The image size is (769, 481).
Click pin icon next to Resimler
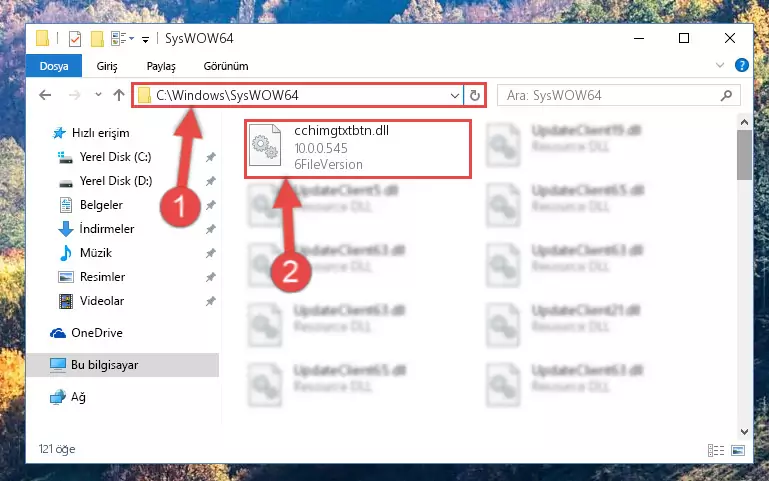click(210, 277)
